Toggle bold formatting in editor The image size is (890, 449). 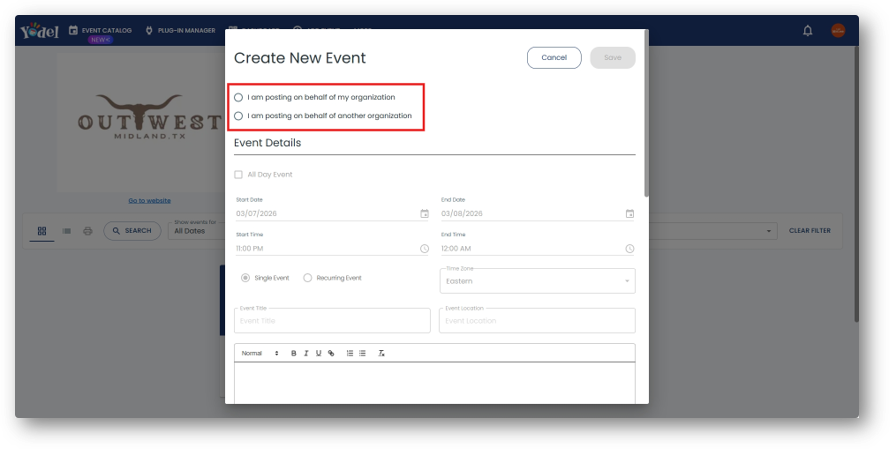tap(293, 353)
